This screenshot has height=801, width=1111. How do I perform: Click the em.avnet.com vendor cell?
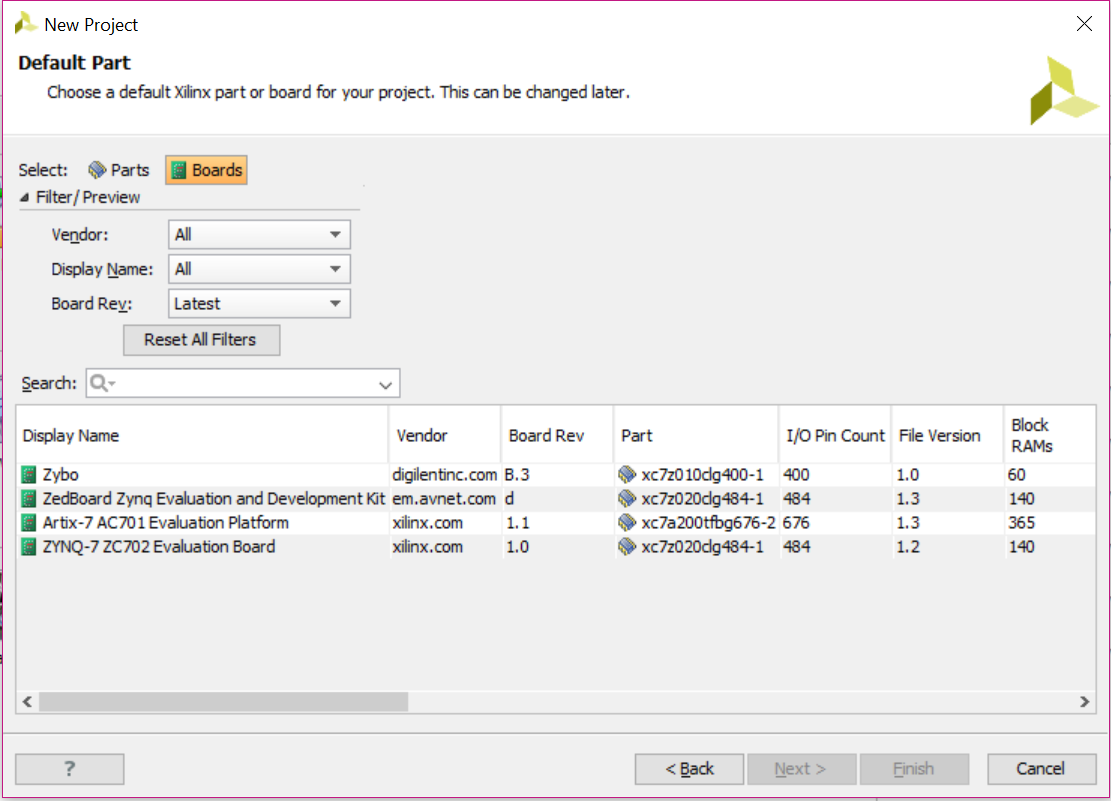444,498
